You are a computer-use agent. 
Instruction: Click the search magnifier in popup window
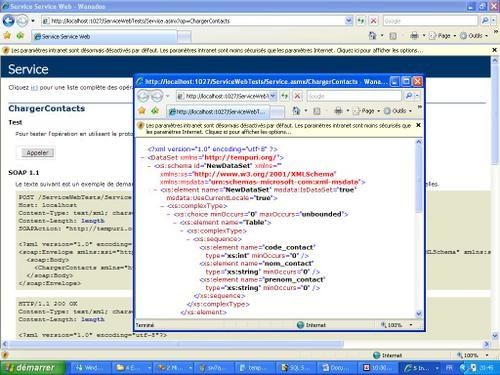pyautogui.click(x=409, y=96)
